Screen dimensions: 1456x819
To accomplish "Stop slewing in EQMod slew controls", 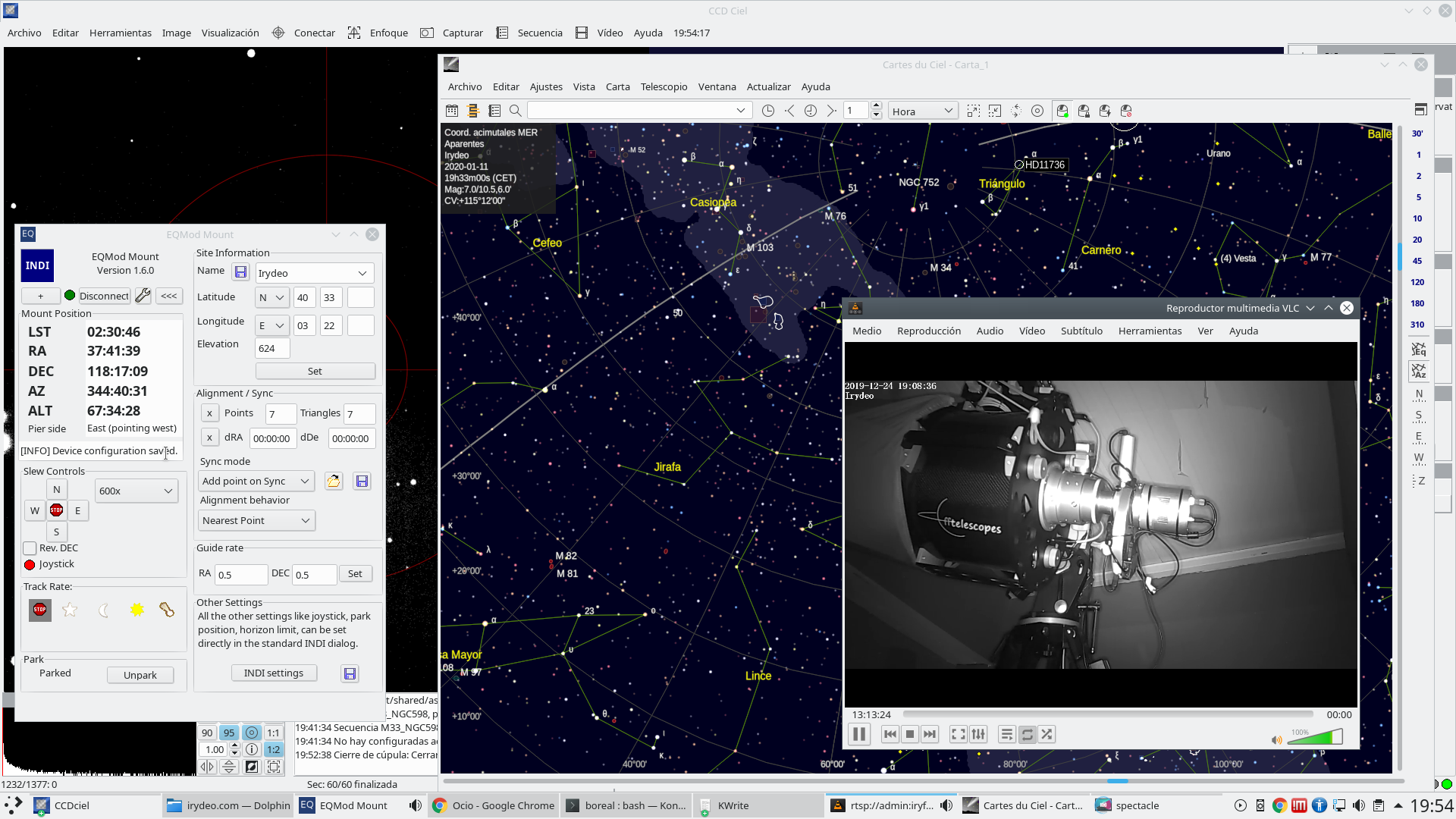I will pos(56,510).
